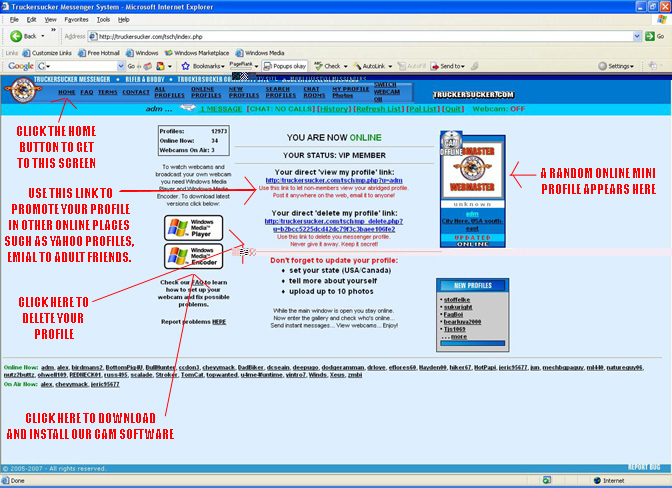Open the Tools menu

103,20
